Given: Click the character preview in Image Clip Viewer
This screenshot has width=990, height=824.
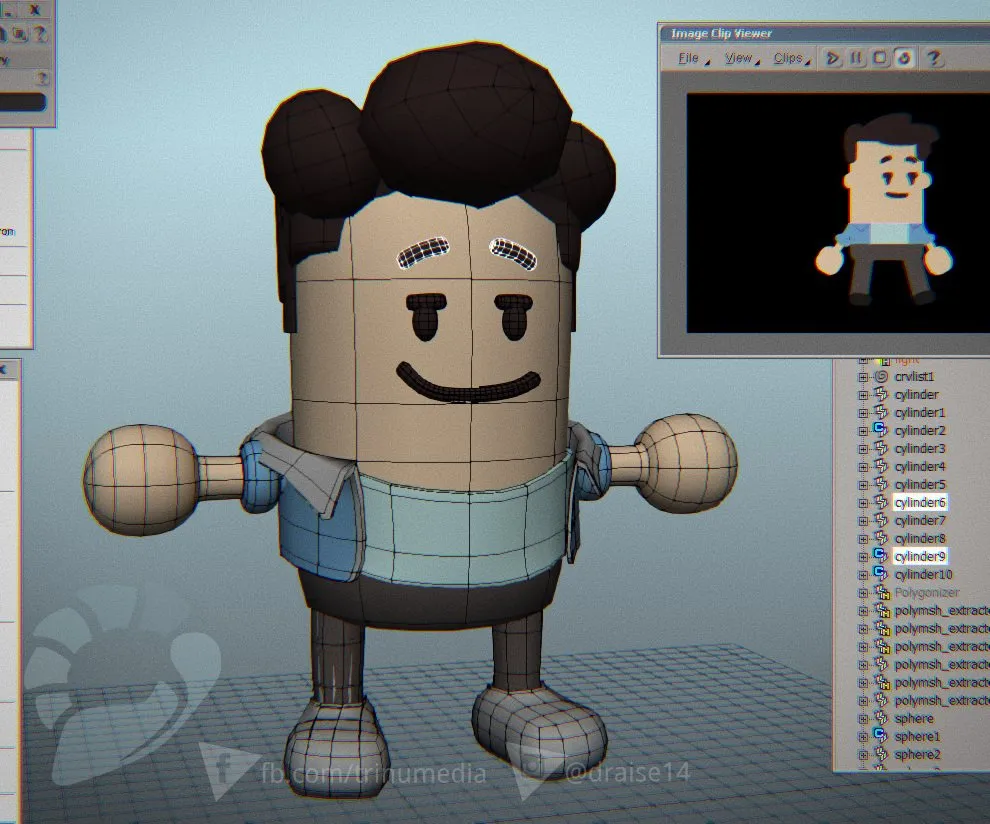Looking at the screenshot, I should click(885, 208).
